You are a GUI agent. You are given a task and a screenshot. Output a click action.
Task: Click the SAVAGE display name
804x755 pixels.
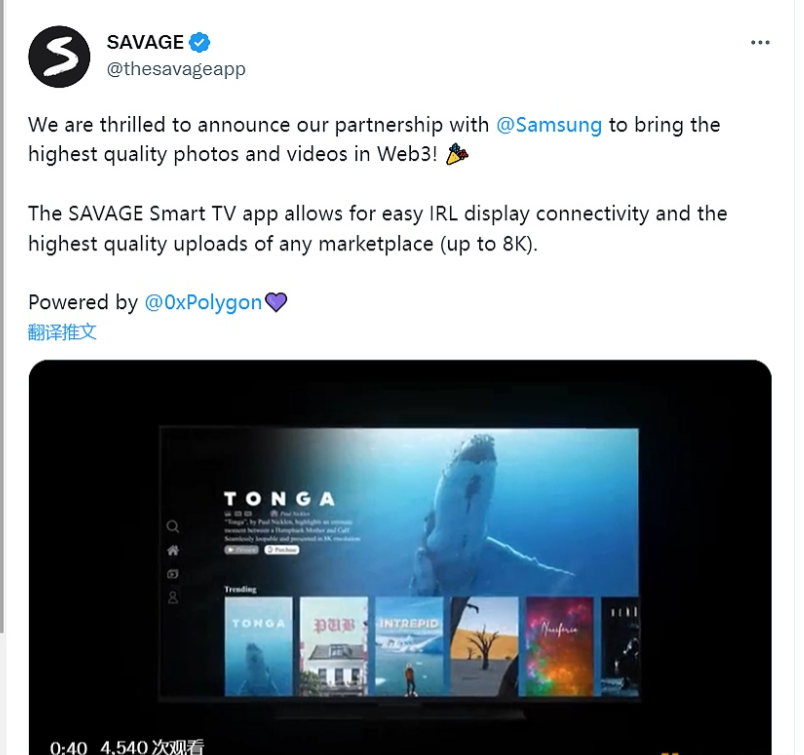pos(145,42)
